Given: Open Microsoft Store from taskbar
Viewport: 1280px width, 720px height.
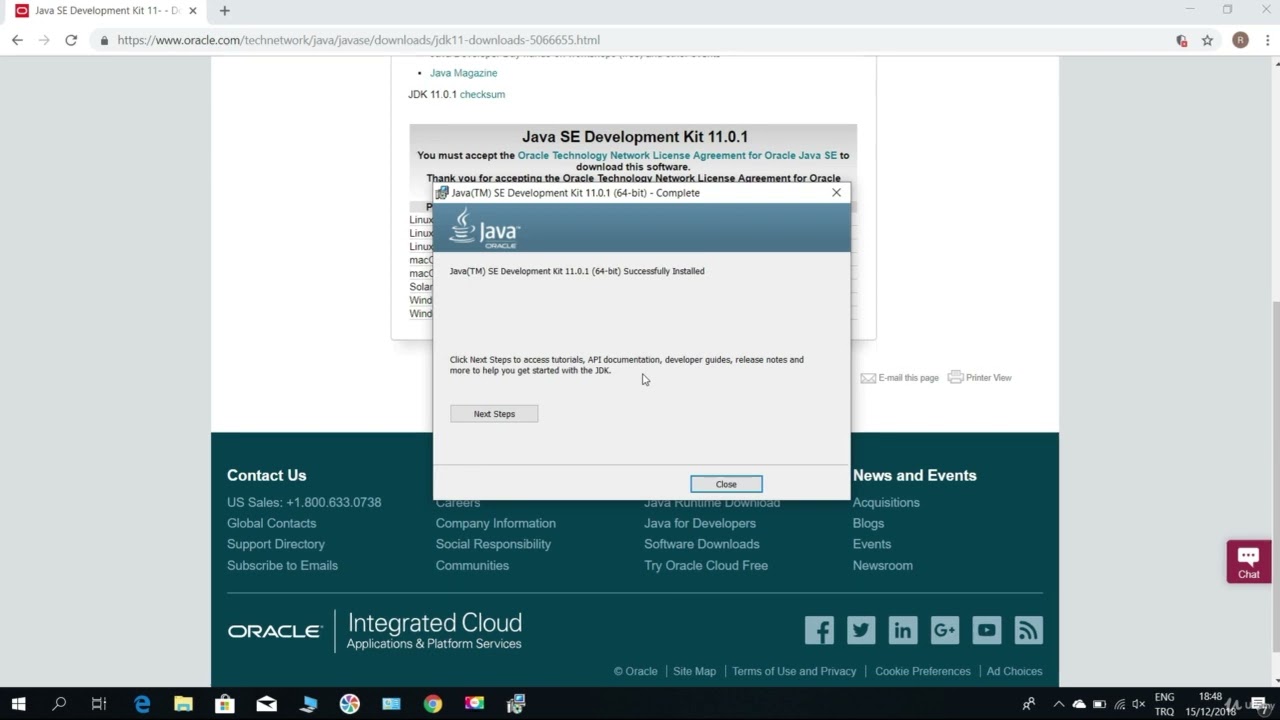Looking at the screenshot, I should pos(225,704).
